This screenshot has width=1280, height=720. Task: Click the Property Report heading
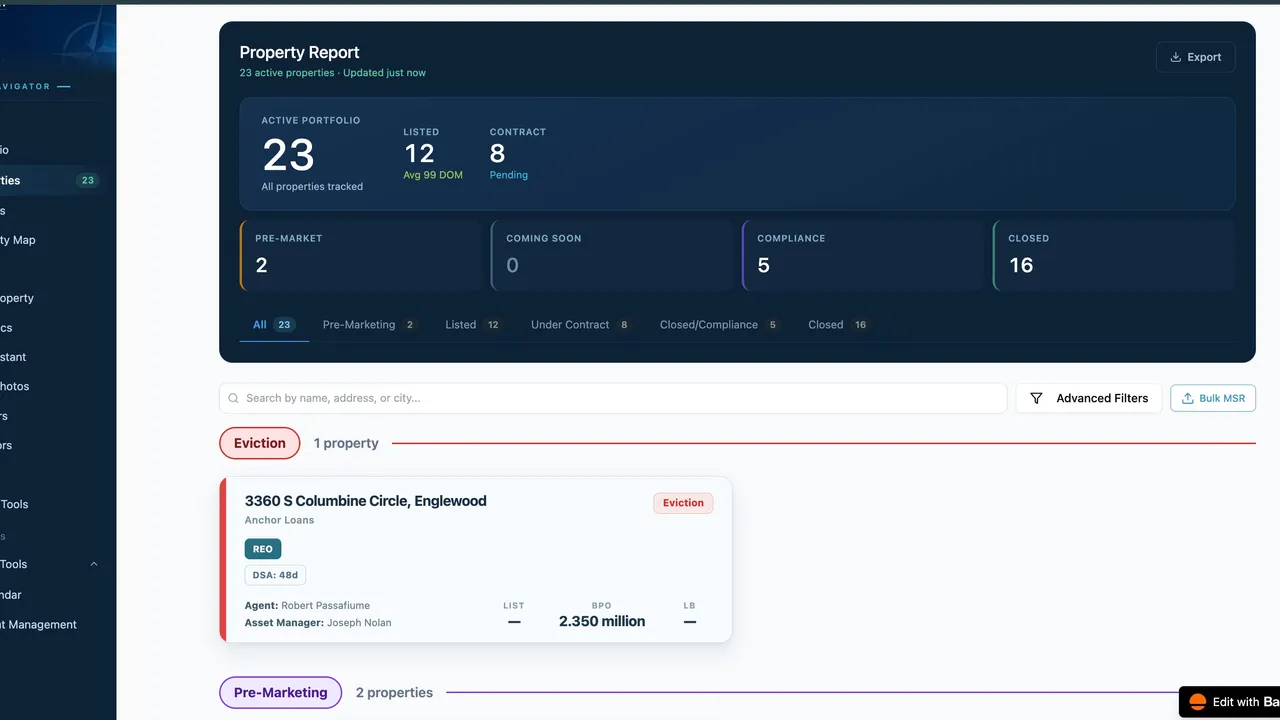(299, 52)
